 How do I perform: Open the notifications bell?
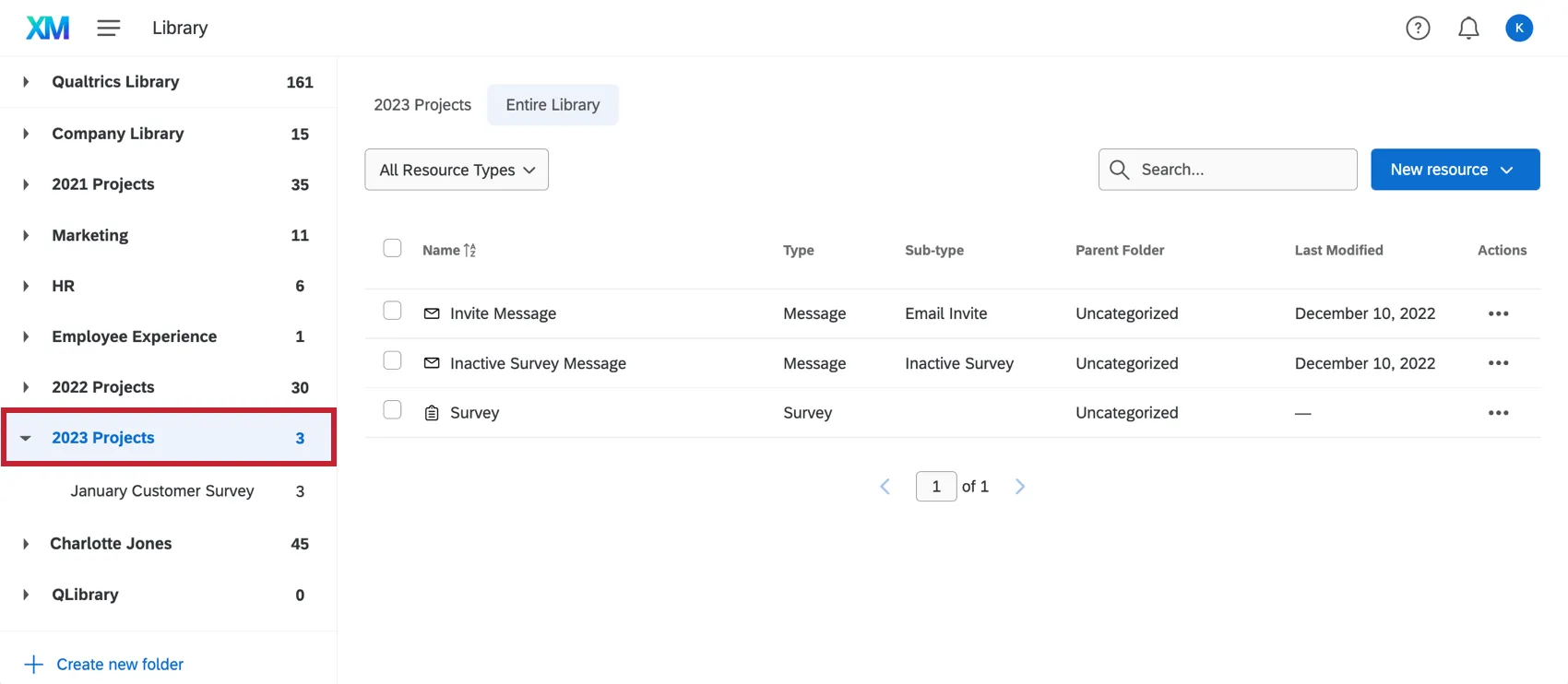[1468, 29]
